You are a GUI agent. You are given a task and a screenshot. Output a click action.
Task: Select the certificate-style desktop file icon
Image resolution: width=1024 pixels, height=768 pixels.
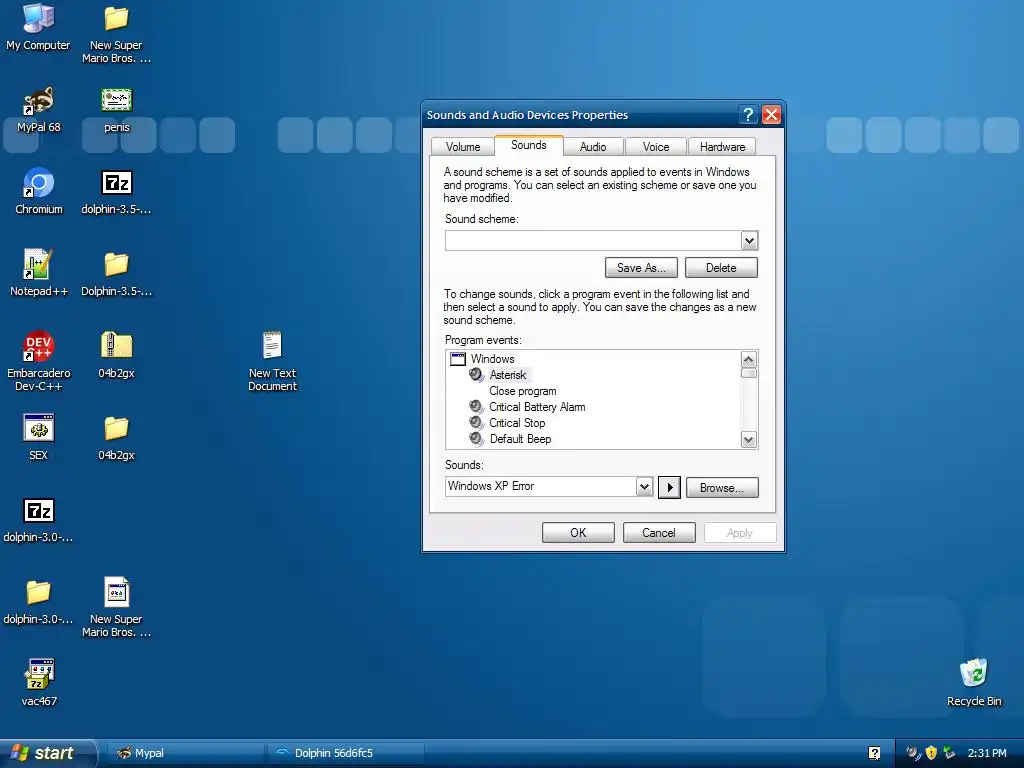click(x=116, y=110)
